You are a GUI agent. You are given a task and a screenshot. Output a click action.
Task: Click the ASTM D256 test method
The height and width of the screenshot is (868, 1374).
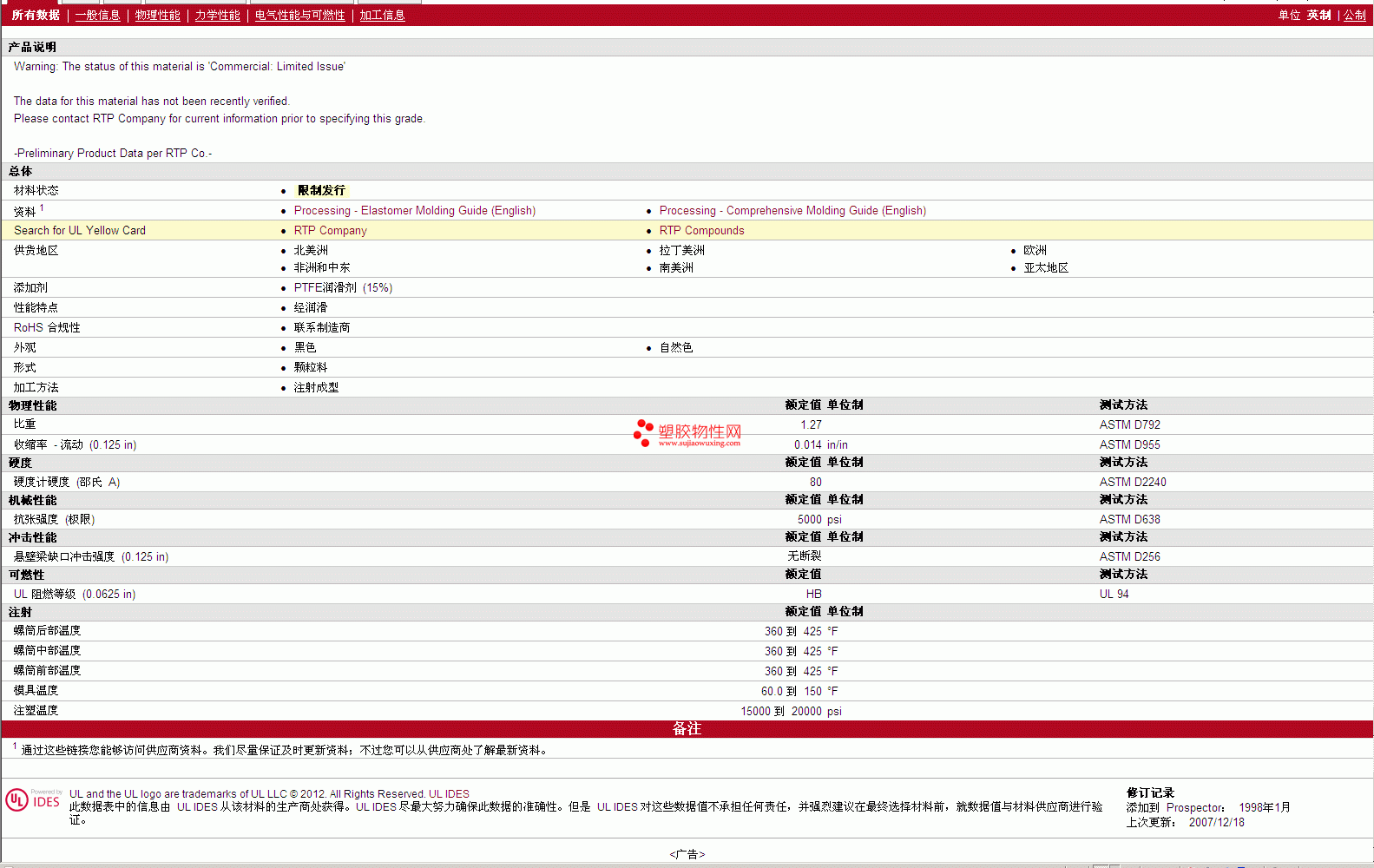1130,557
